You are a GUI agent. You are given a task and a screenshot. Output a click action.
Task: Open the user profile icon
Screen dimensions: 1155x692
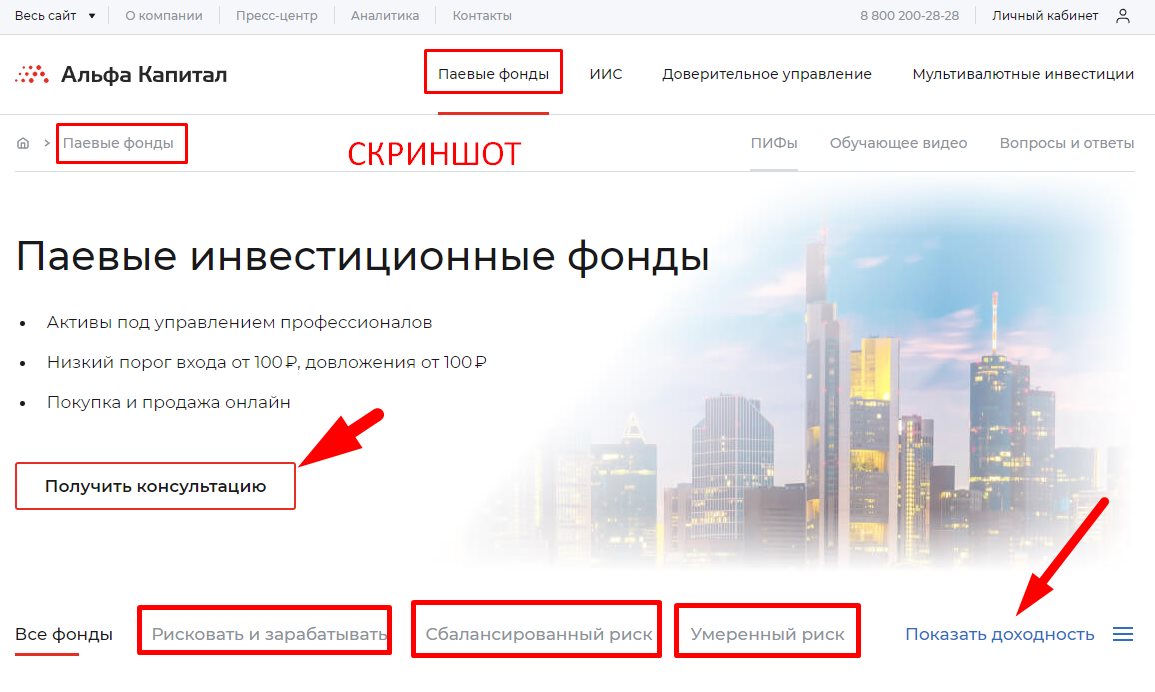pos(1123,15)
